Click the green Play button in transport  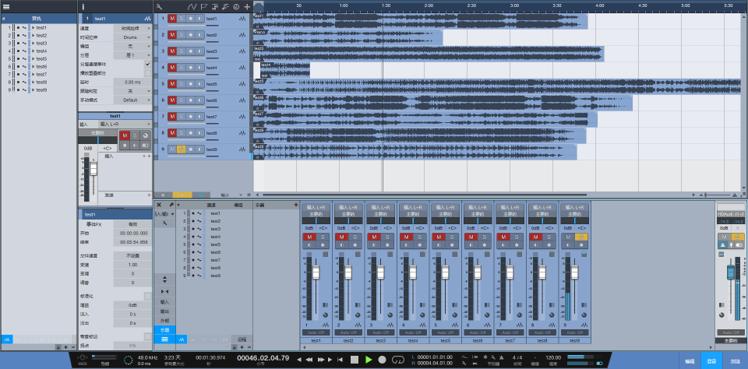368,360
